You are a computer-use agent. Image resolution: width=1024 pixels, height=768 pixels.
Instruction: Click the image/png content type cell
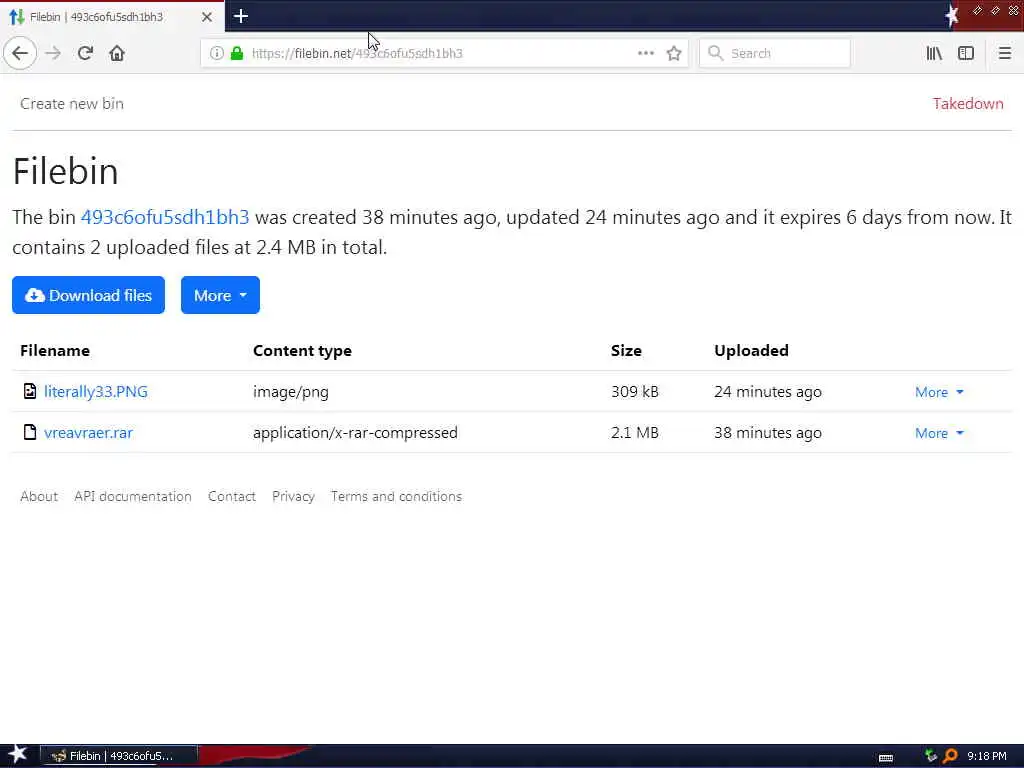pyautogui.click(x=291, y=392)
